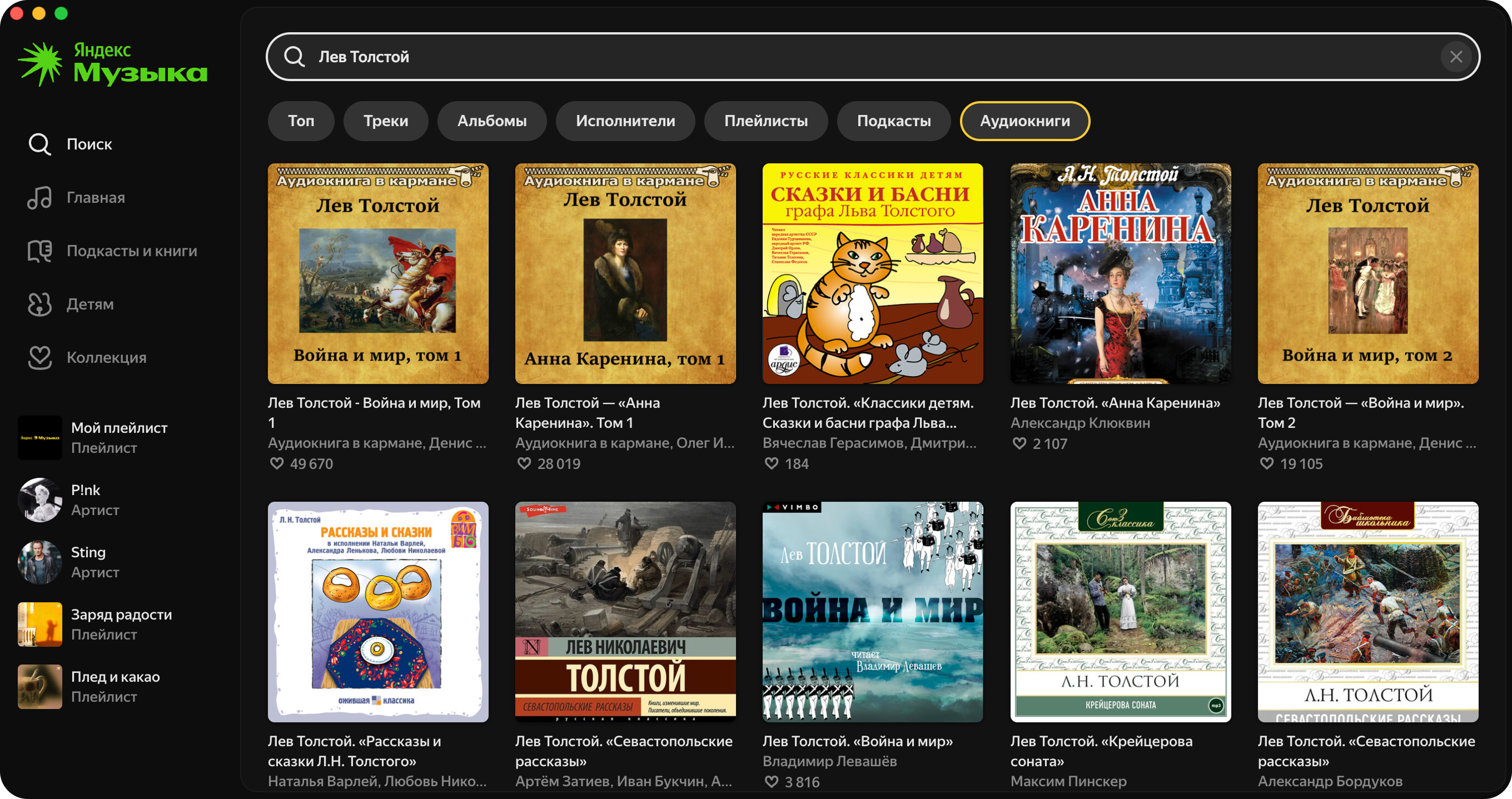Viewport: 1512px width, 799px height.
Task: Click the magnifier icon in search bar
Action: click(x=294, y=57)
